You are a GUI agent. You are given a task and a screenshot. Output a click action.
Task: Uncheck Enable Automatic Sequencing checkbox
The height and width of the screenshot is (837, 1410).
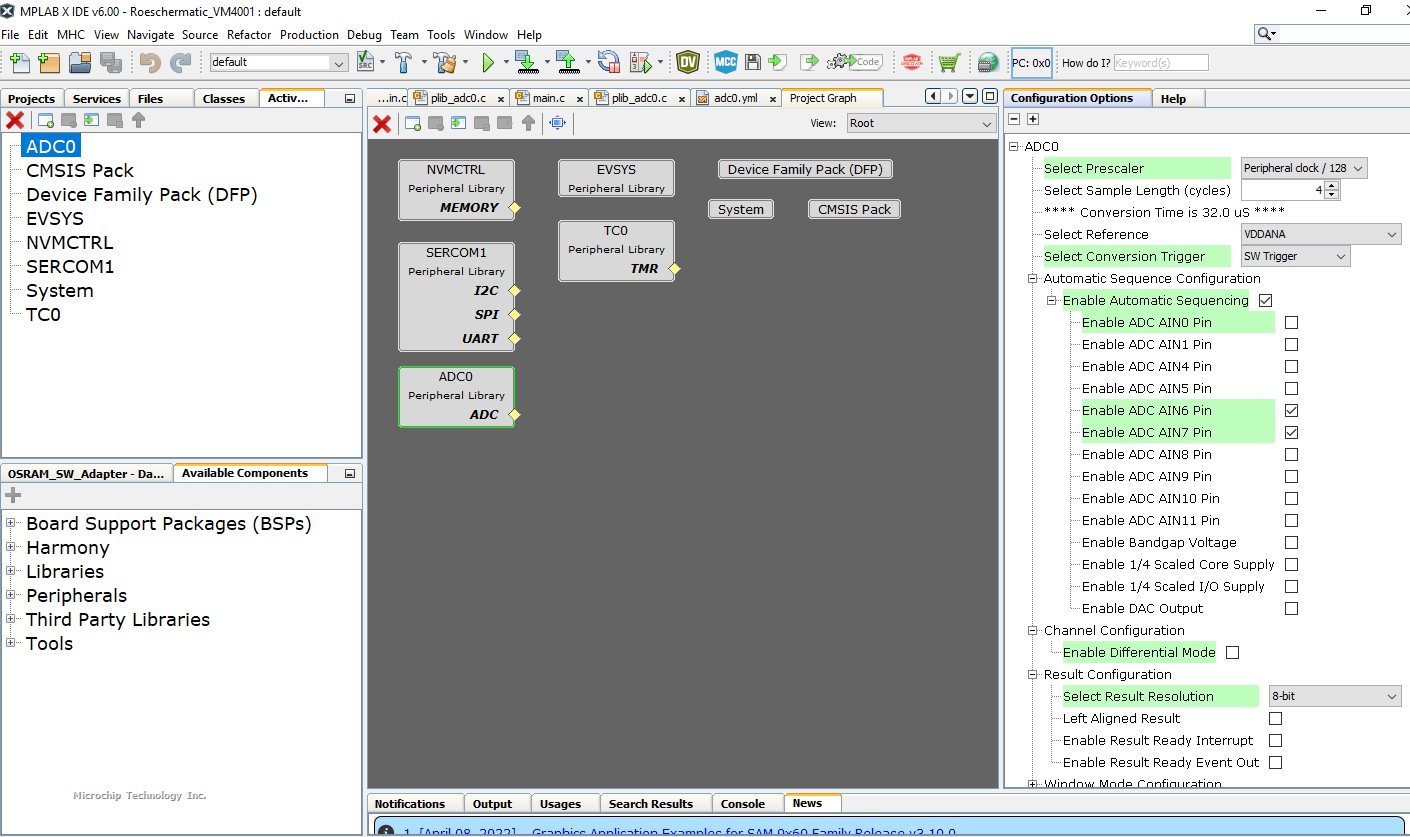tap(1266, 300)
